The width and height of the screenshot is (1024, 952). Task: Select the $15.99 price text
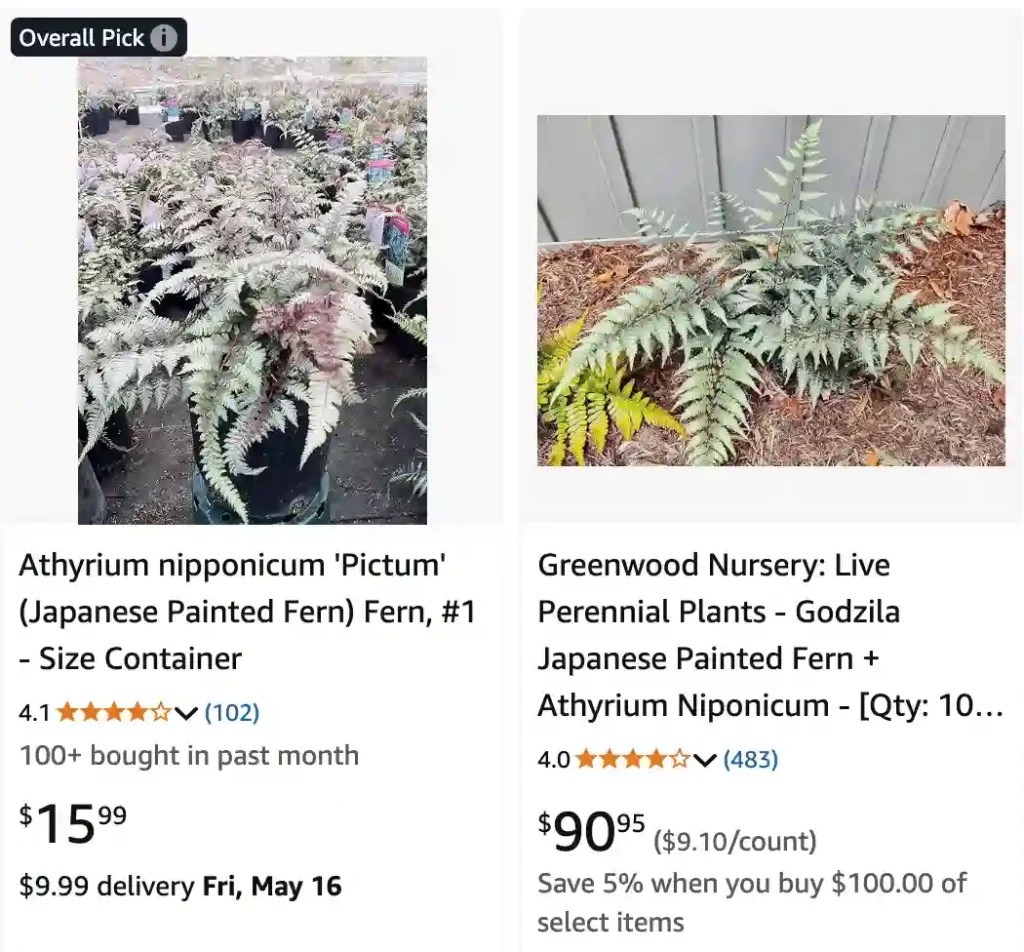[68, 822]
